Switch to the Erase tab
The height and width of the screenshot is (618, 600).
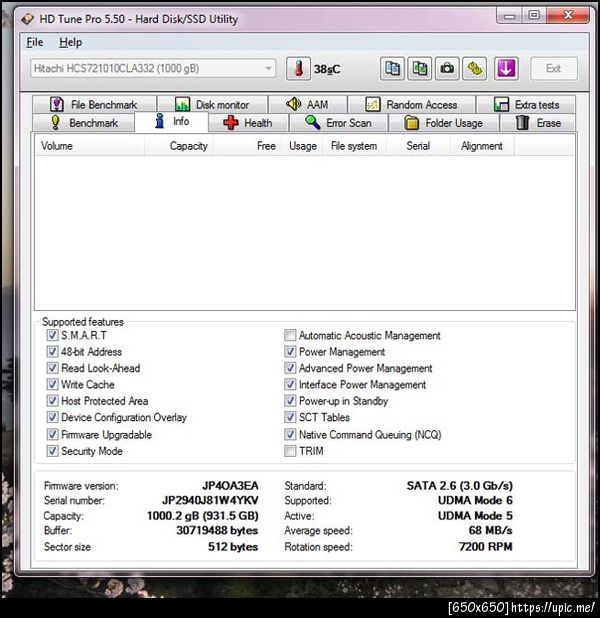click(x=538, y=123)
